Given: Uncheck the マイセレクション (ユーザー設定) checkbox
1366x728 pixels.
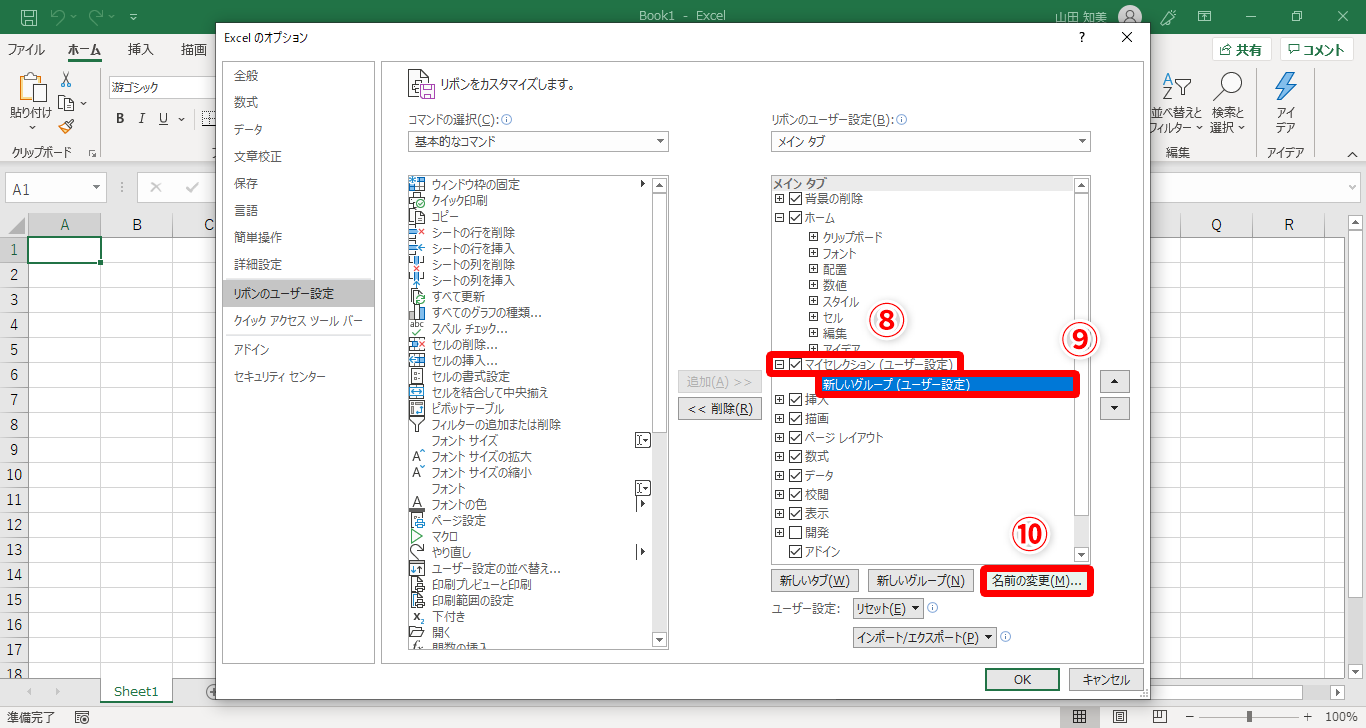Looking at the screenshot, I should tap(796, 365).
